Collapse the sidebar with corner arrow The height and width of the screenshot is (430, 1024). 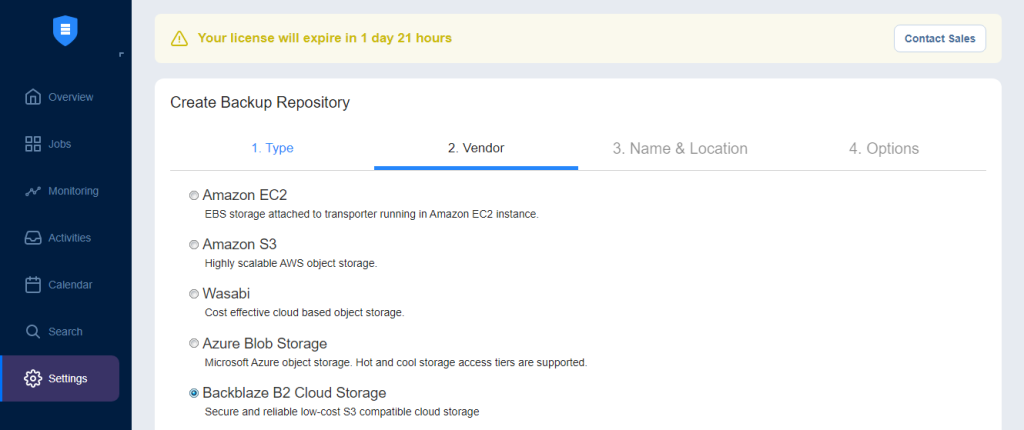click(121, 54)
